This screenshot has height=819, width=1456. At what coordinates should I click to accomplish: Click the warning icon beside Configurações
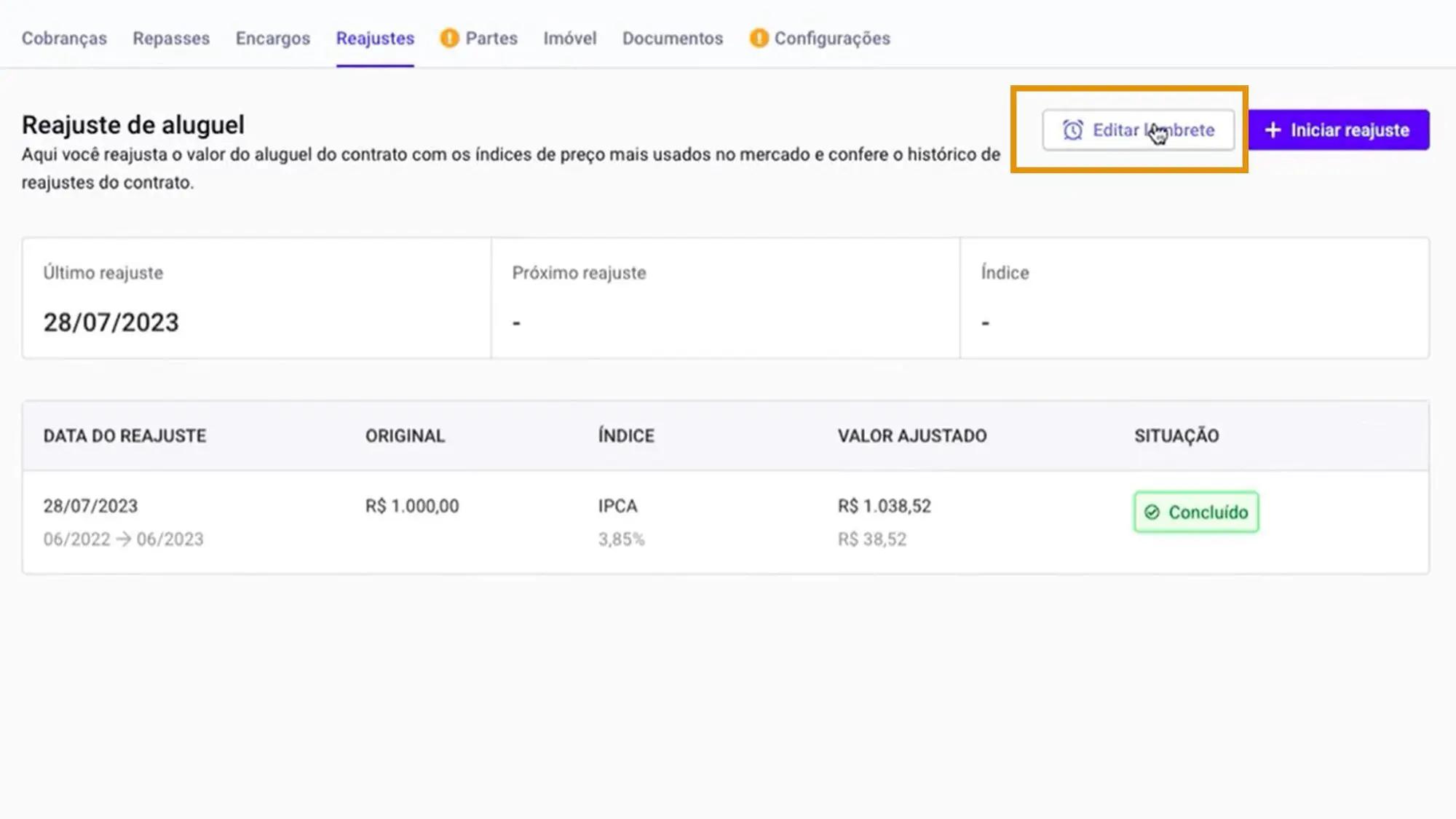click(x=759, y=38)
